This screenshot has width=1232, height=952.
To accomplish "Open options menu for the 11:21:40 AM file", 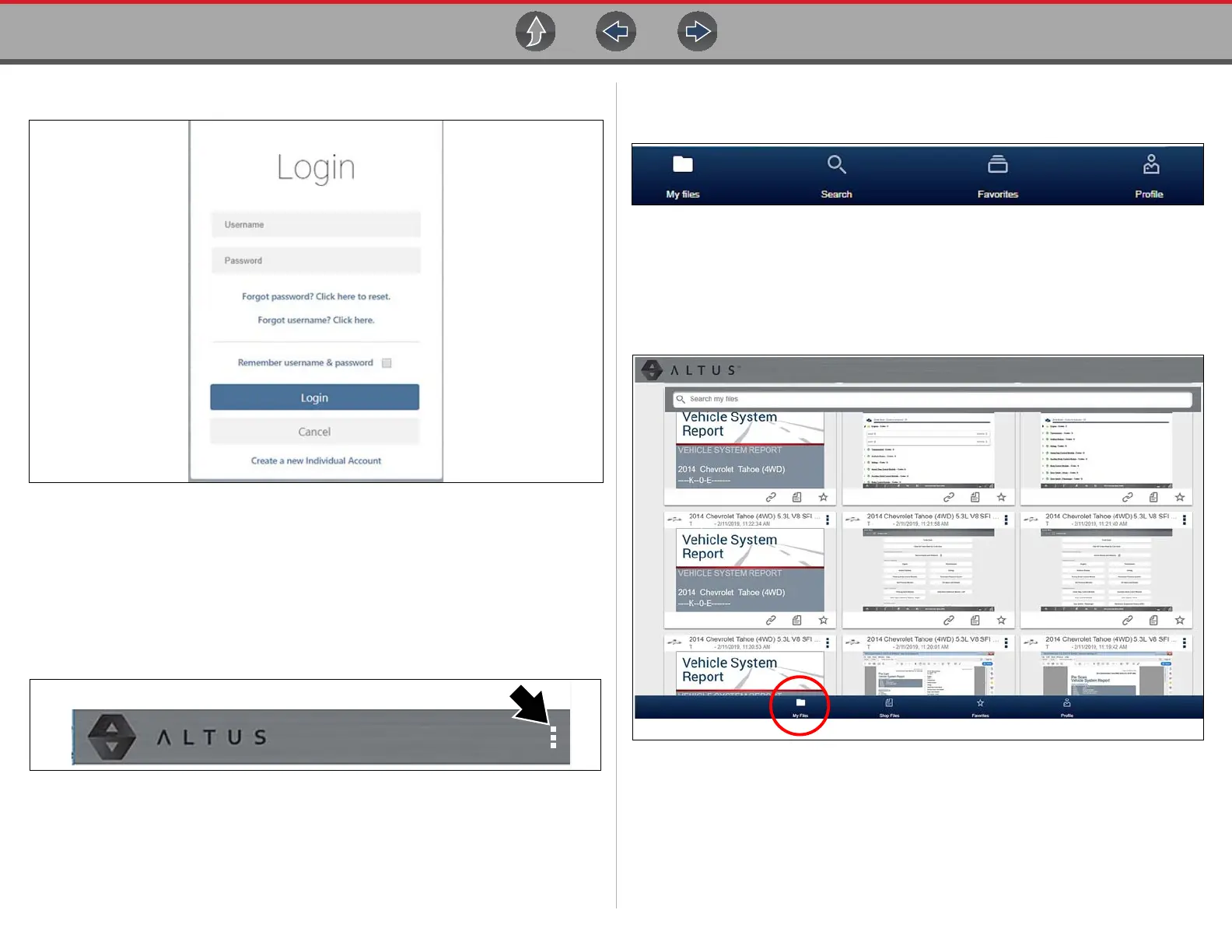I will pyautogui.click(x=1184, y=520).
